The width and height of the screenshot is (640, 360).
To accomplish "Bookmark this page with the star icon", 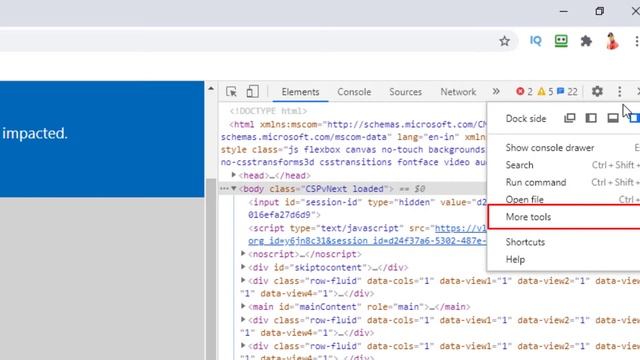I will [504, 41].
